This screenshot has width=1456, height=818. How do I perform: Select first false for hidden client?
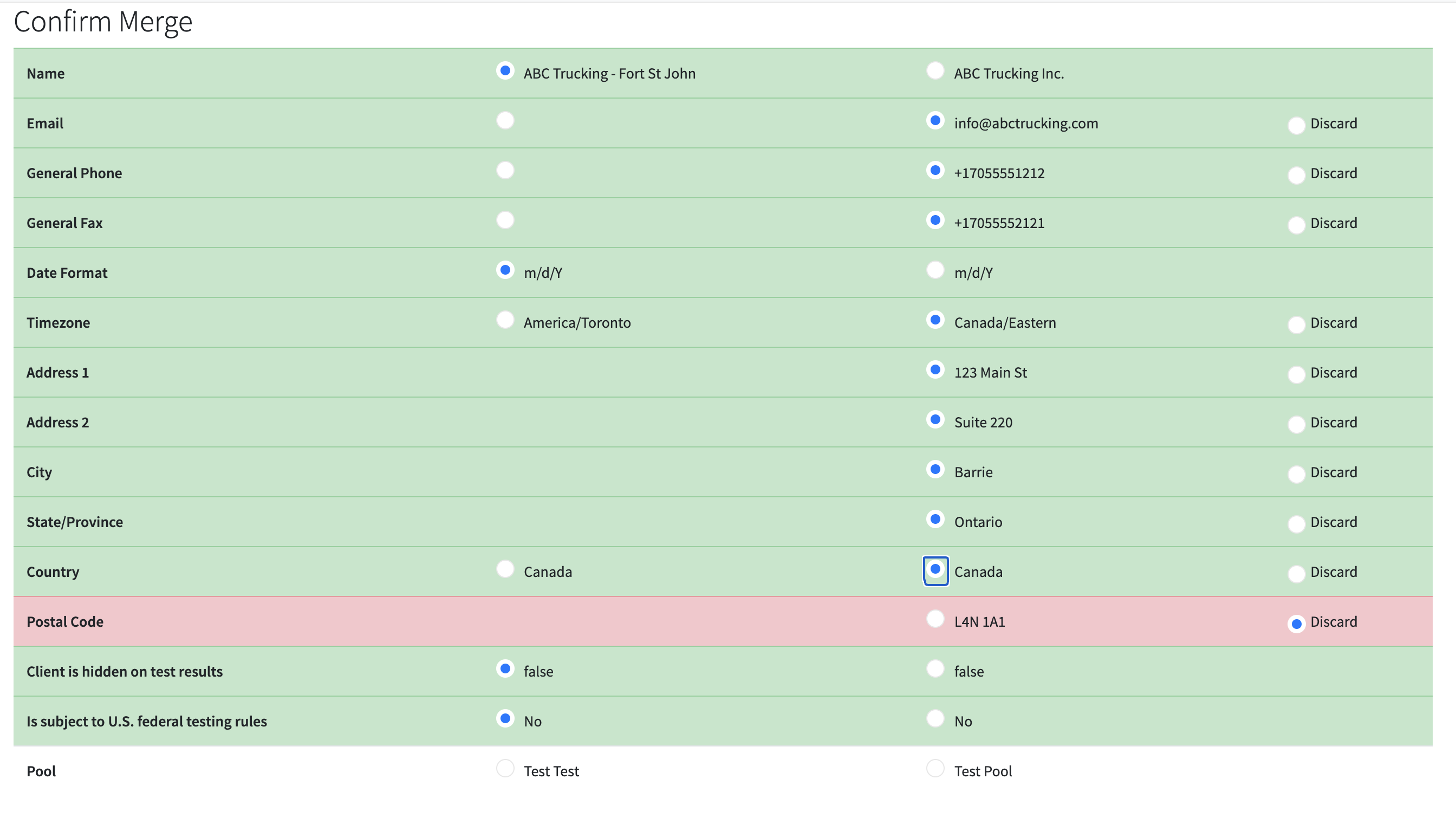[505, 668]
